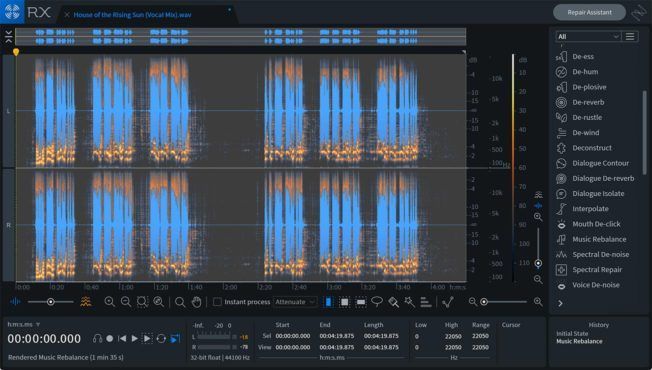652x370 pixels.
Task: Select the Brush selection tool
Action: point(393,302)
